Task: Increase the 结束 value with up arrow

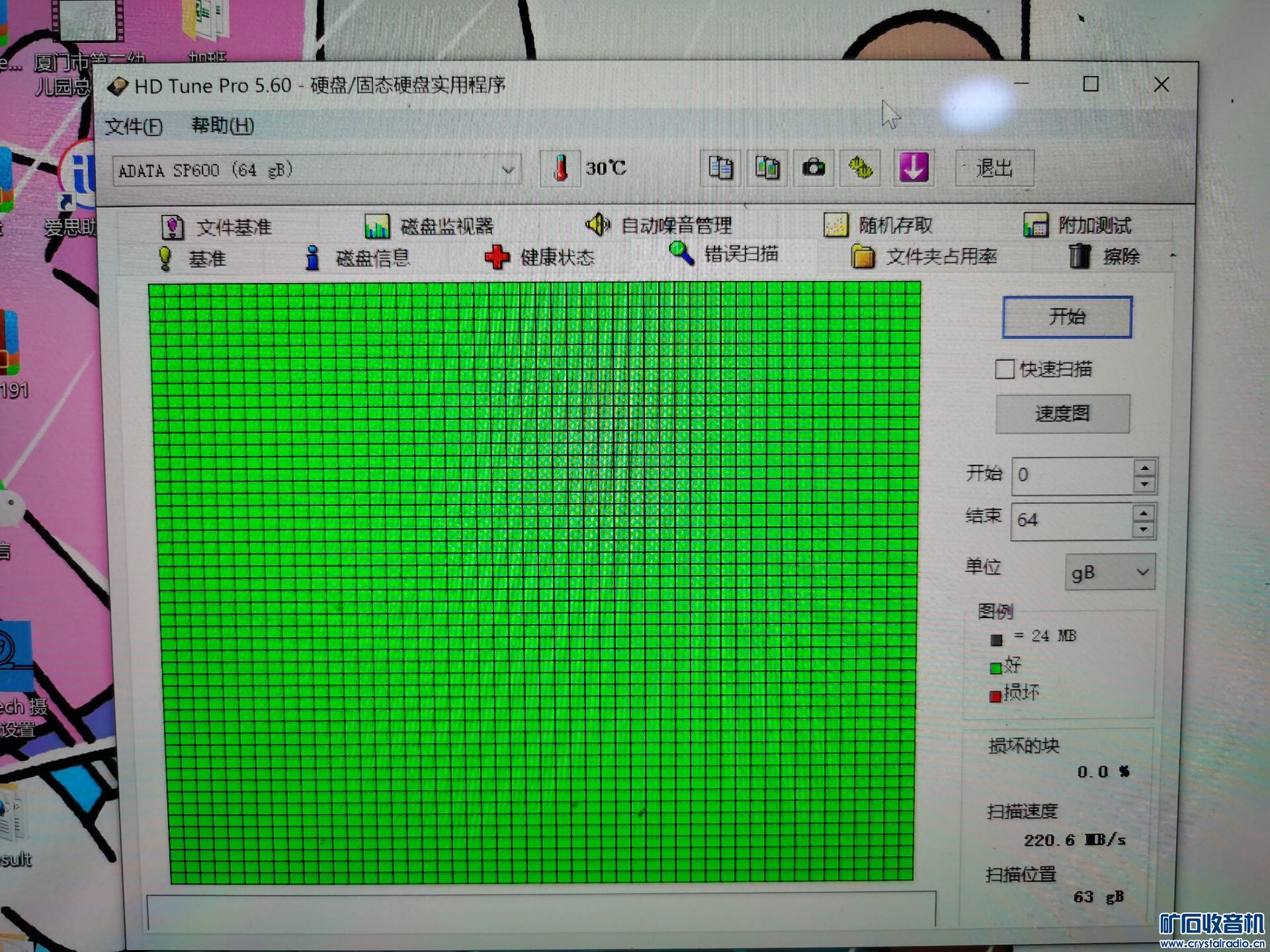Action: tap(1144, 514)
